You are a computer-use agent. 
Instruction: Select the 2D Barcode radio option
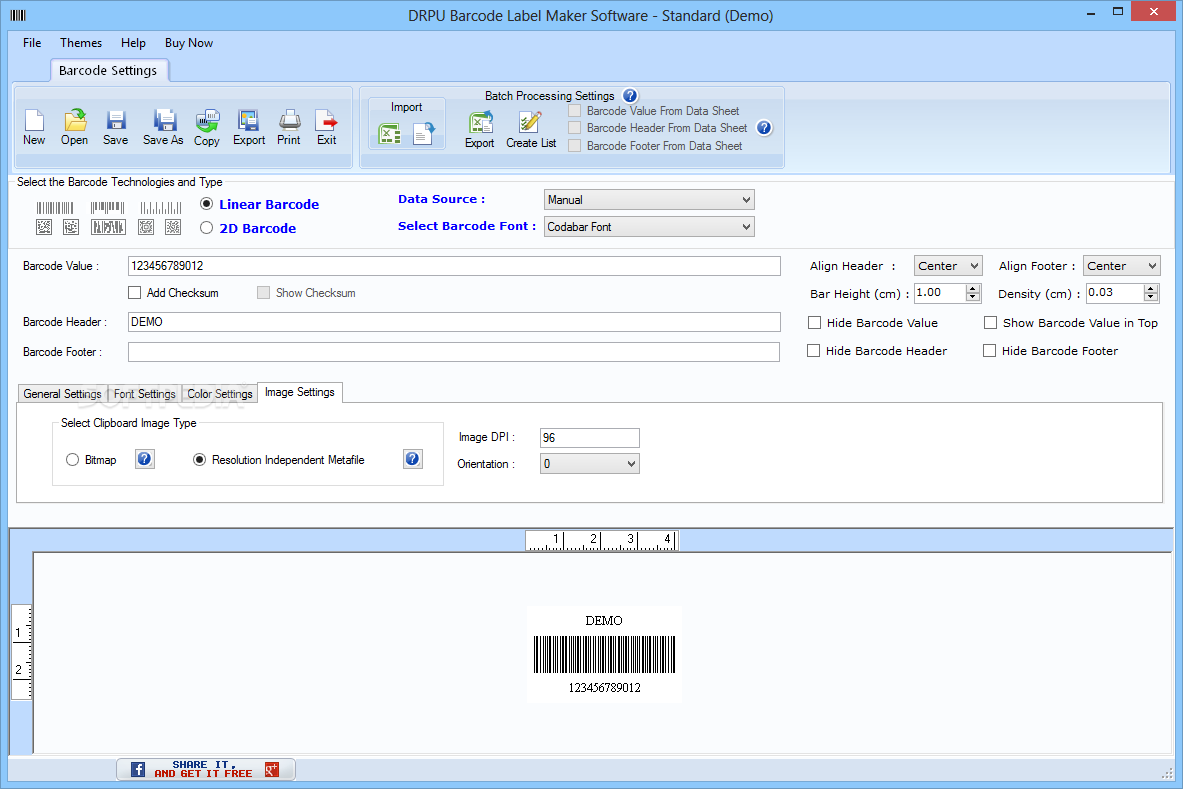point(206,228)
